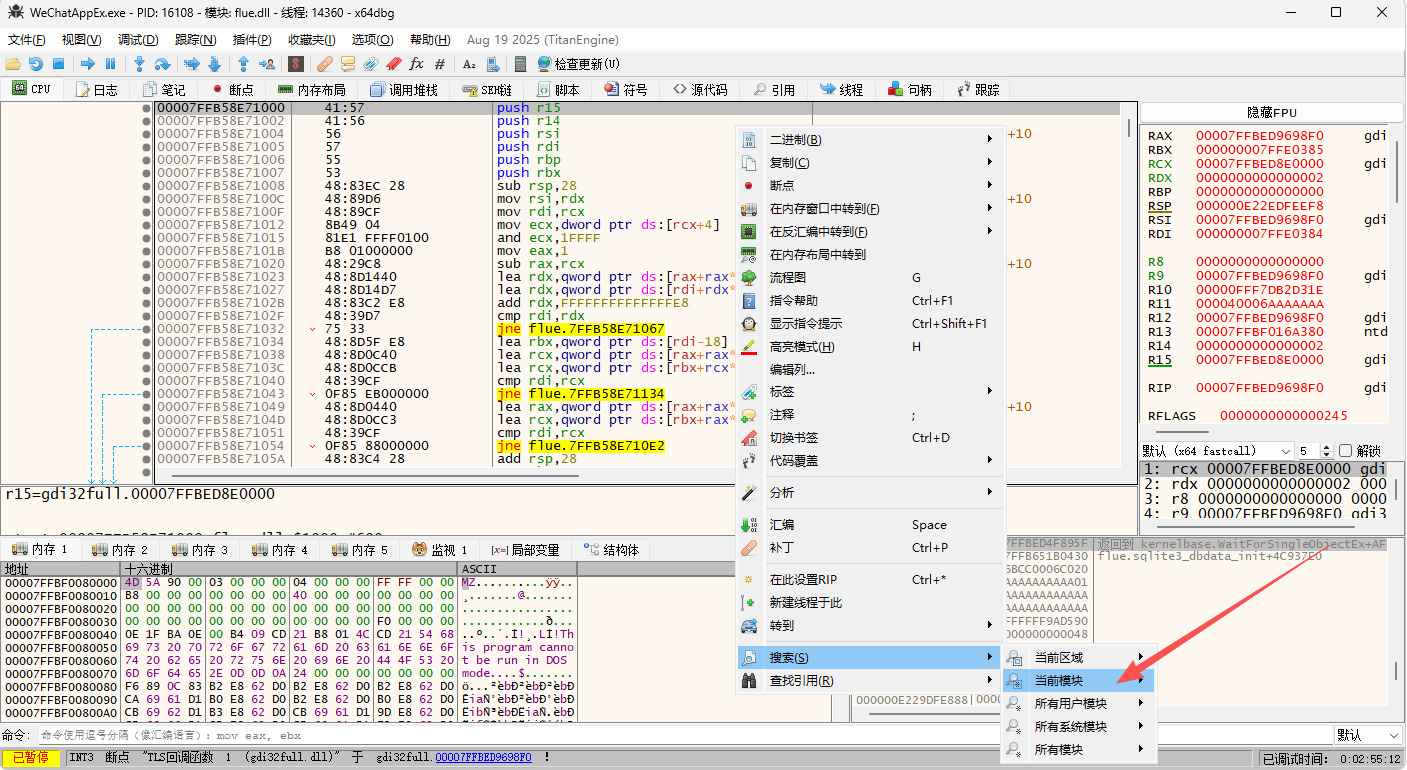
Task: Open the intermodular calls toolbar icon
Action: pyautogui.click(x=492, y=64)
